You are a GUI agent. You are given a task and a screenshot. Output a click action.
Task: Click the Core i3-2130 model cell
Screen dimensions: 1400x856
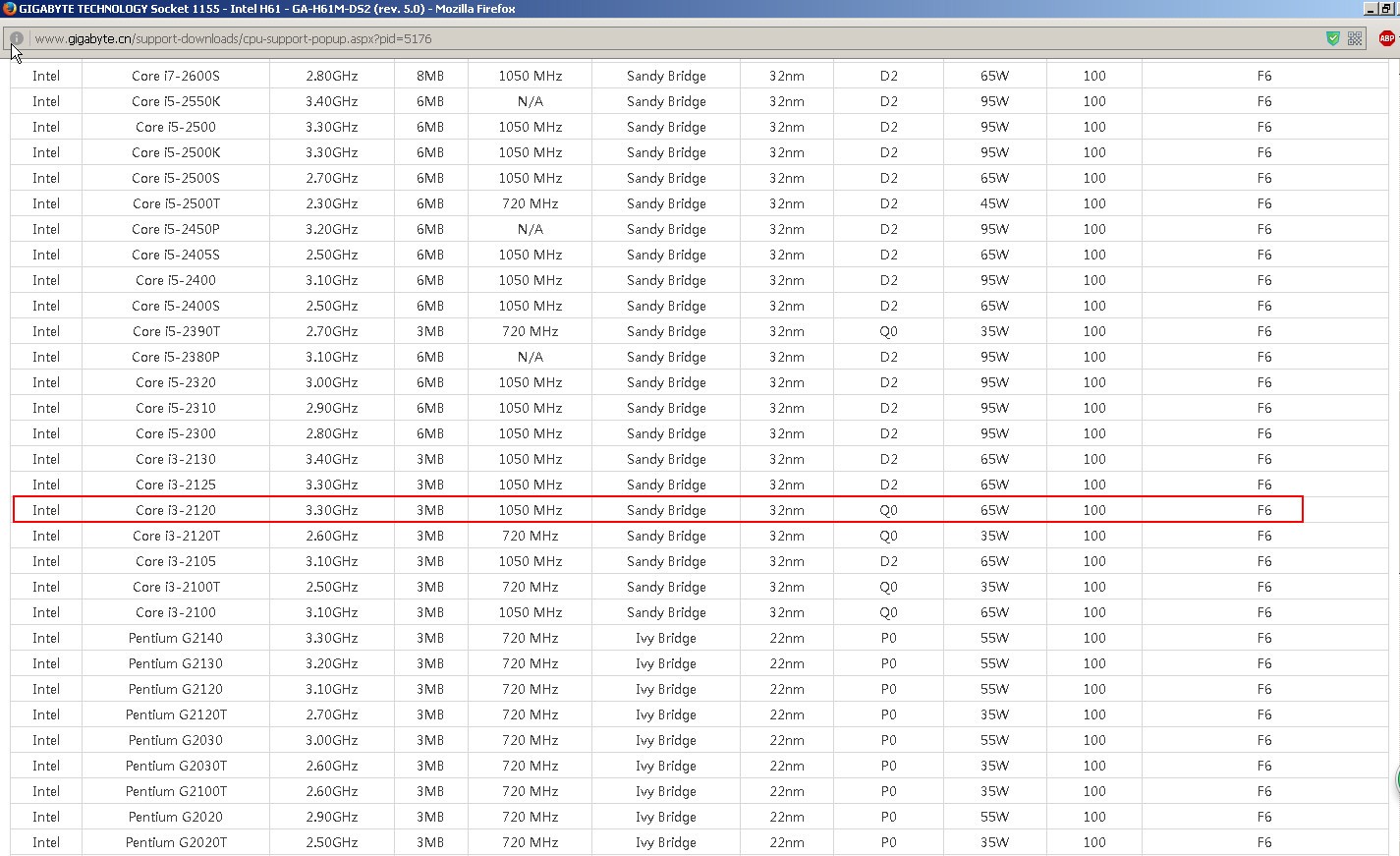point(176,459)
